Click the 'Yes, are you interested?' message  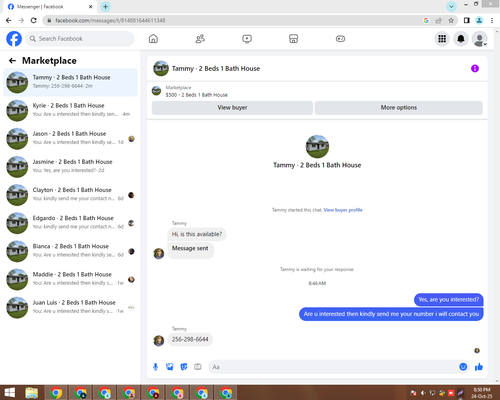[x=449, y=300]
